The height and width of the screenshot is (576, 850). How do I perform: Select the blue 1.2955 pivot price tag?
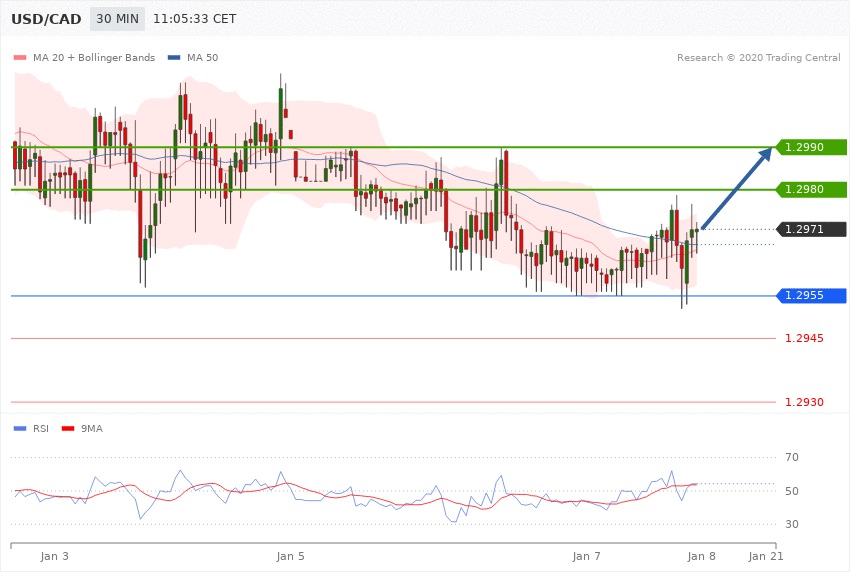click(x=810, y=296)
